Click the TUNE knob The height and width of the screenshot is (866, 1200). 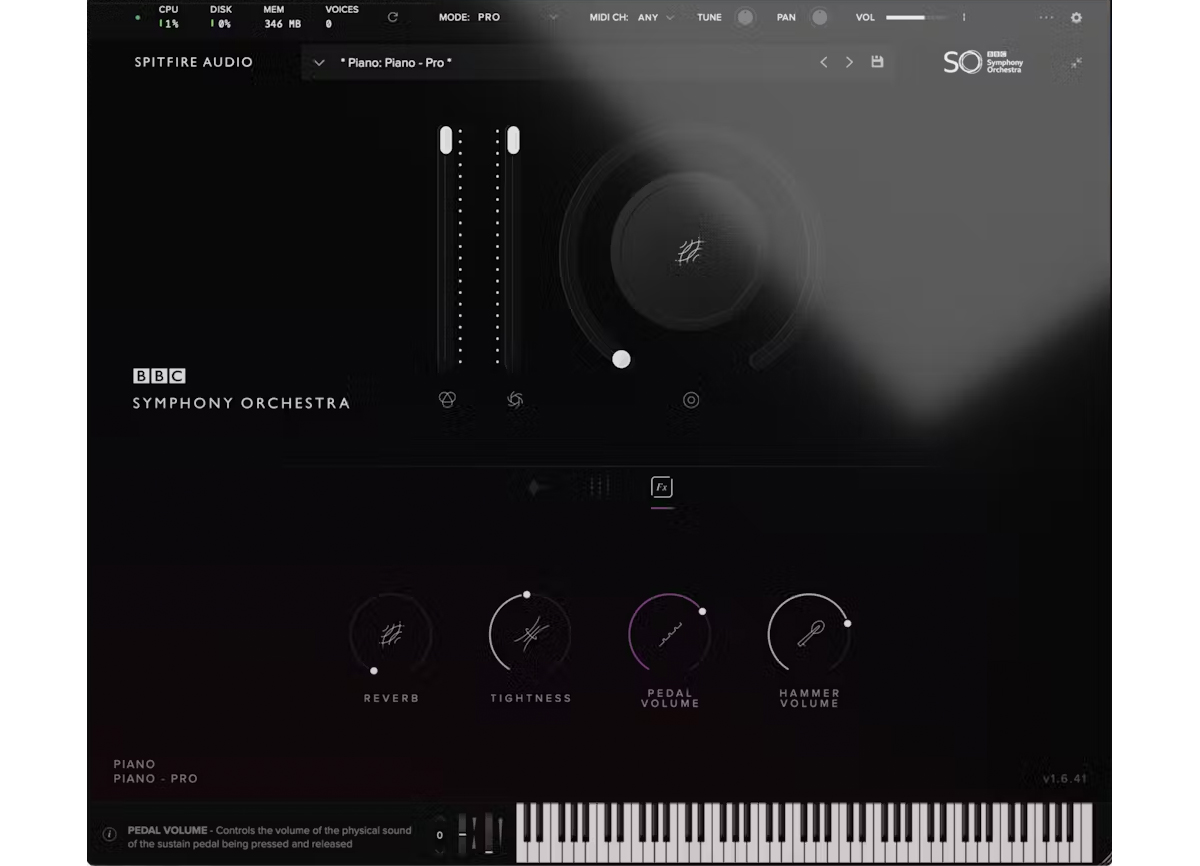click(745, 17)
